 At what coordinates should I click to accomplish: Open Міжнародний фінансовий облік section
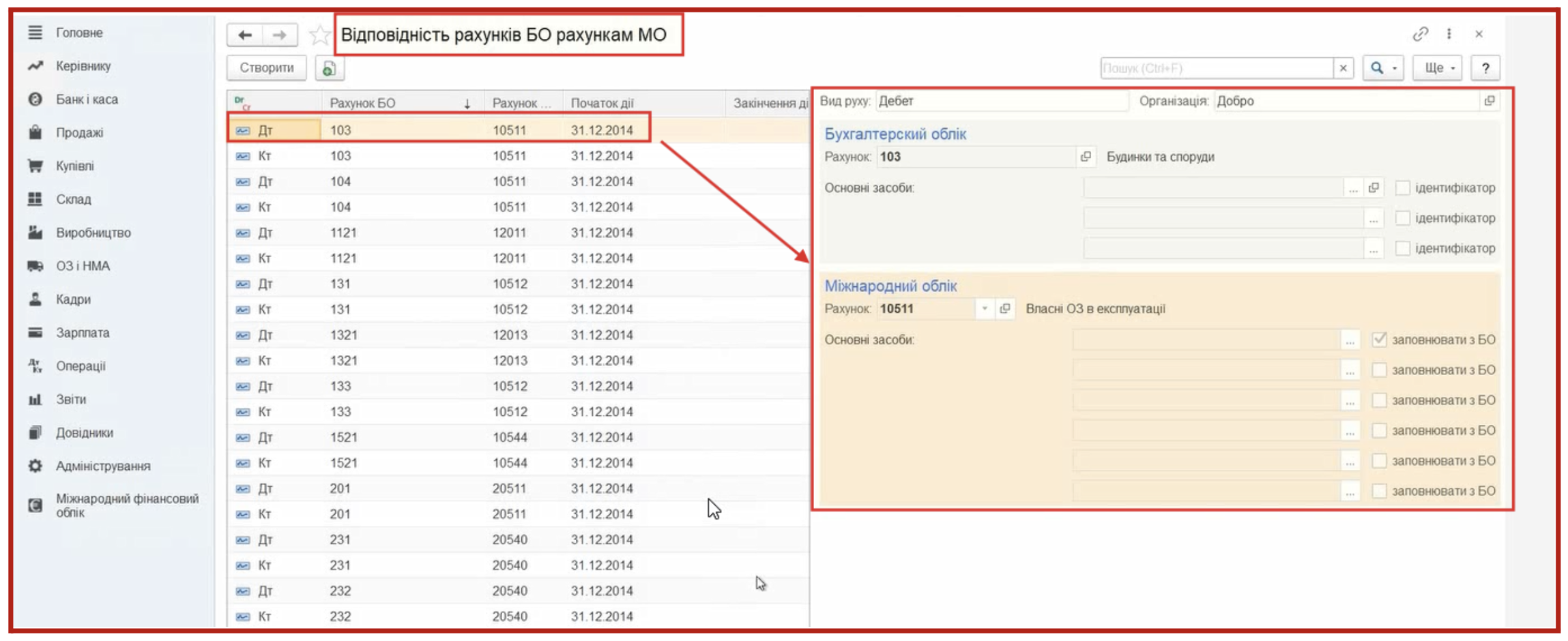tap(127, 505)
